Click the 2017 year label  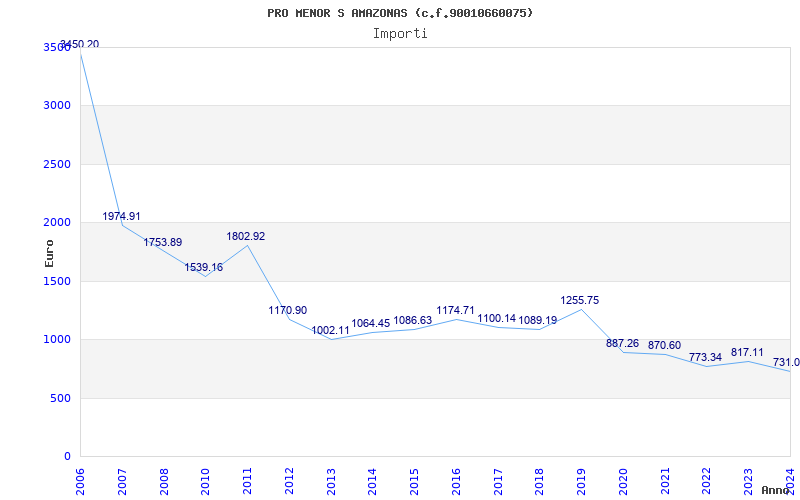[x=498, y=481]
